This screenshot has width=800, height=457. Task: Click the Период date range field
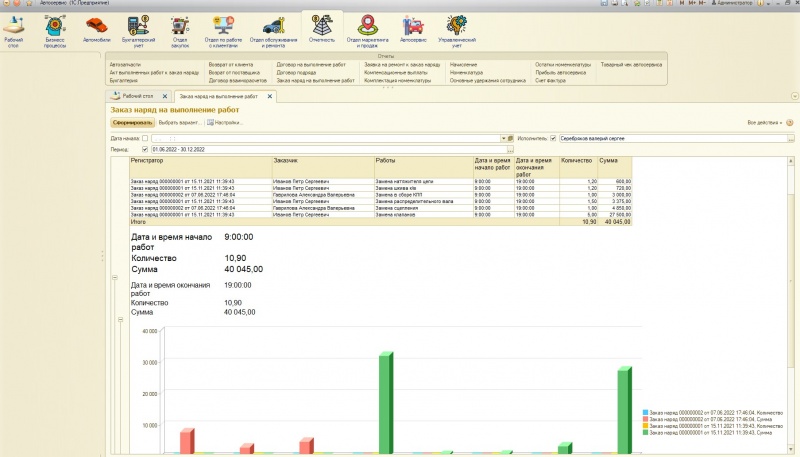click(329, 149)
